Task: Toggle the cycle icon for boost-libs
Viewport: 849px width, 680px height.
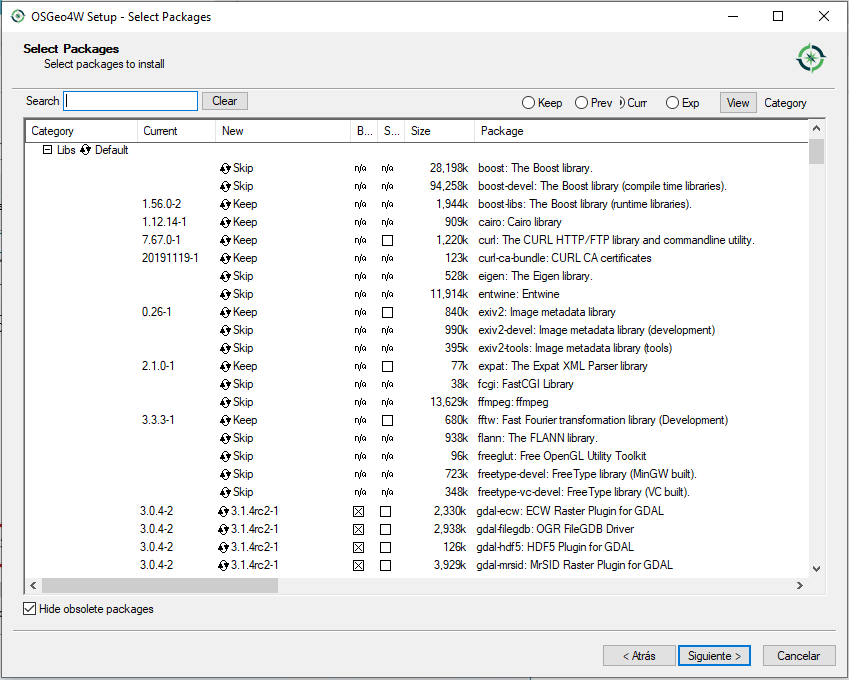Action: pyautogui.click(x=225, y=205)
